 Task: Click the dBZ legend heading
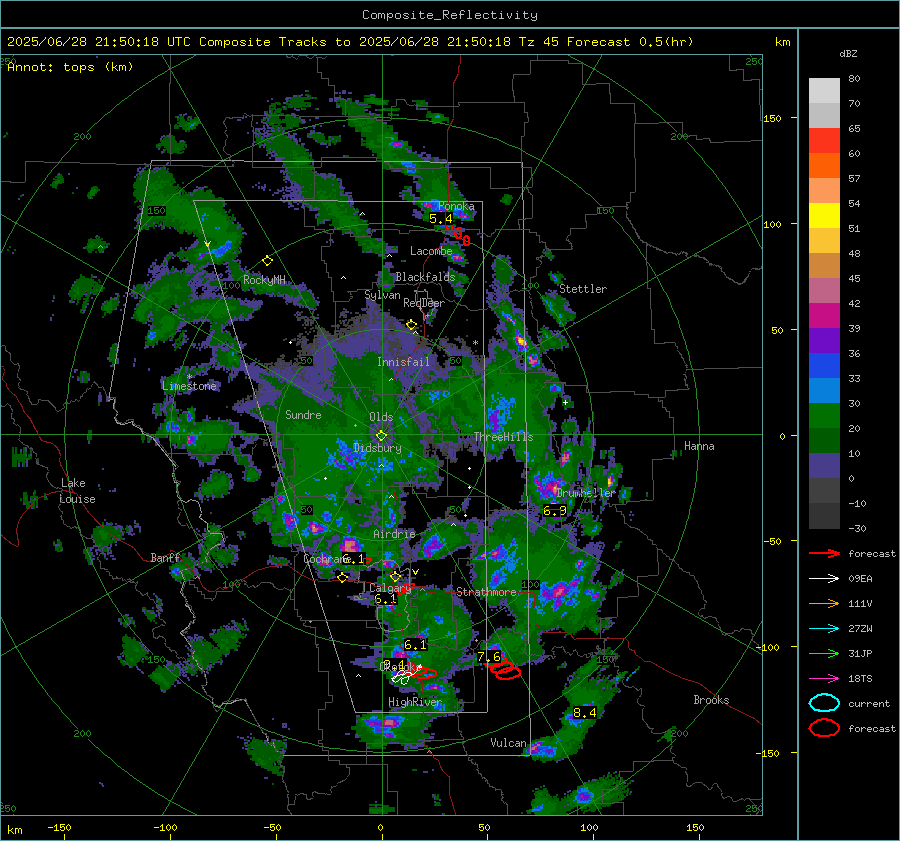coord(848,54)
